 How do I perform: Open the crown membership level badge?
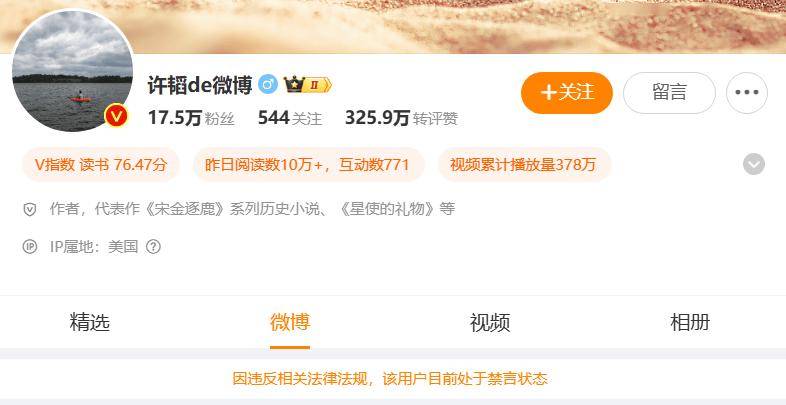(x=307, y=85)
